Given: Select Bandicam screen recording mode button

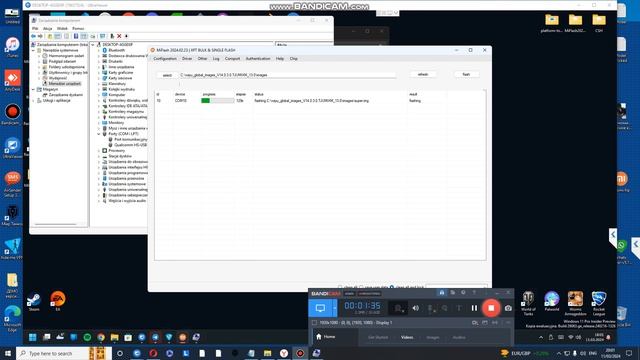Looking at the screenshot, I should pyautogui.click(x=320, y=308).
